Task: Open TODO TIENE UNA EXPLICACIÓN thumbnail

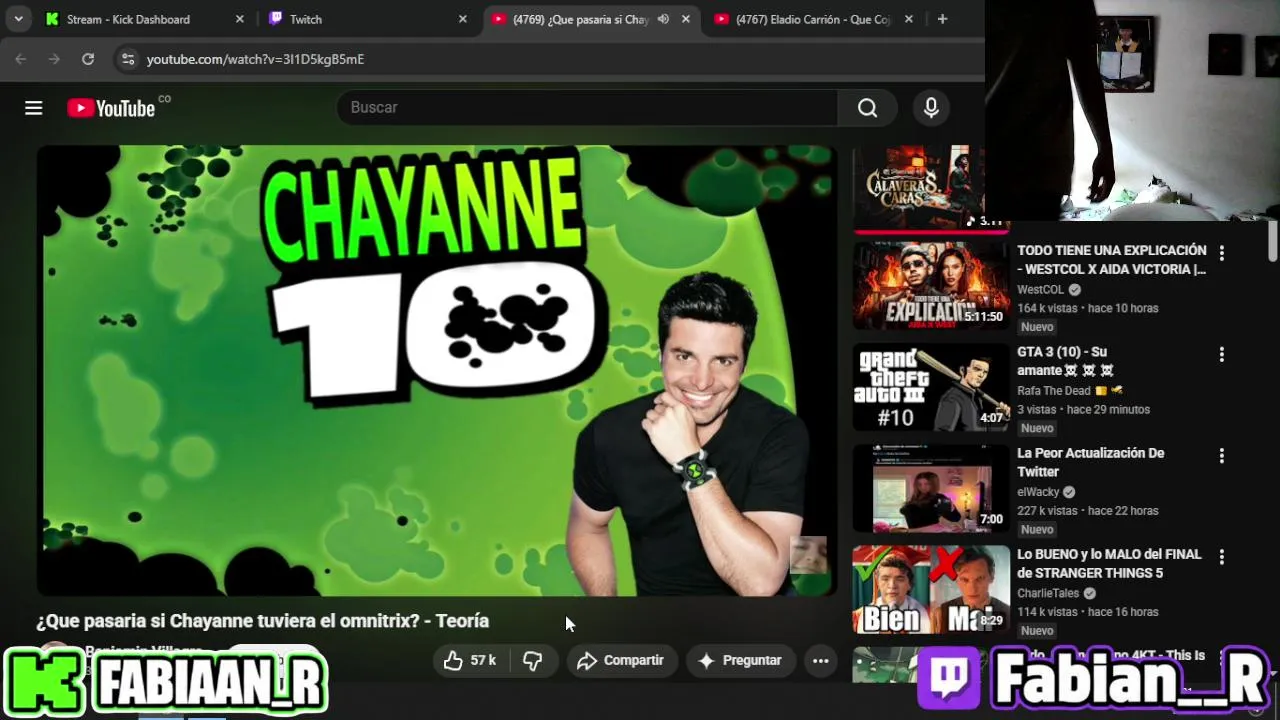Action: point(931,286)
